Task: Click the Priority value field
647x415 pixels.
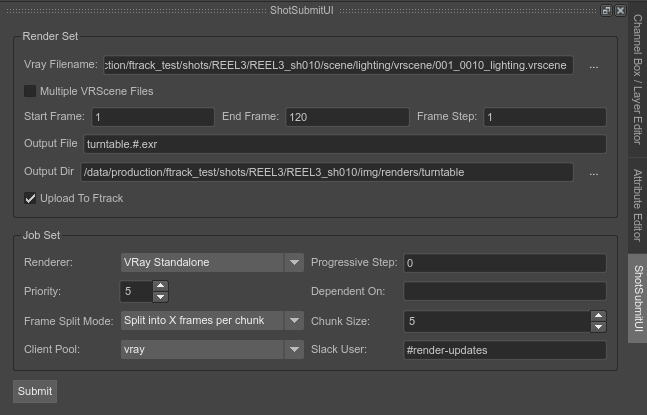Action: (137, 291)
